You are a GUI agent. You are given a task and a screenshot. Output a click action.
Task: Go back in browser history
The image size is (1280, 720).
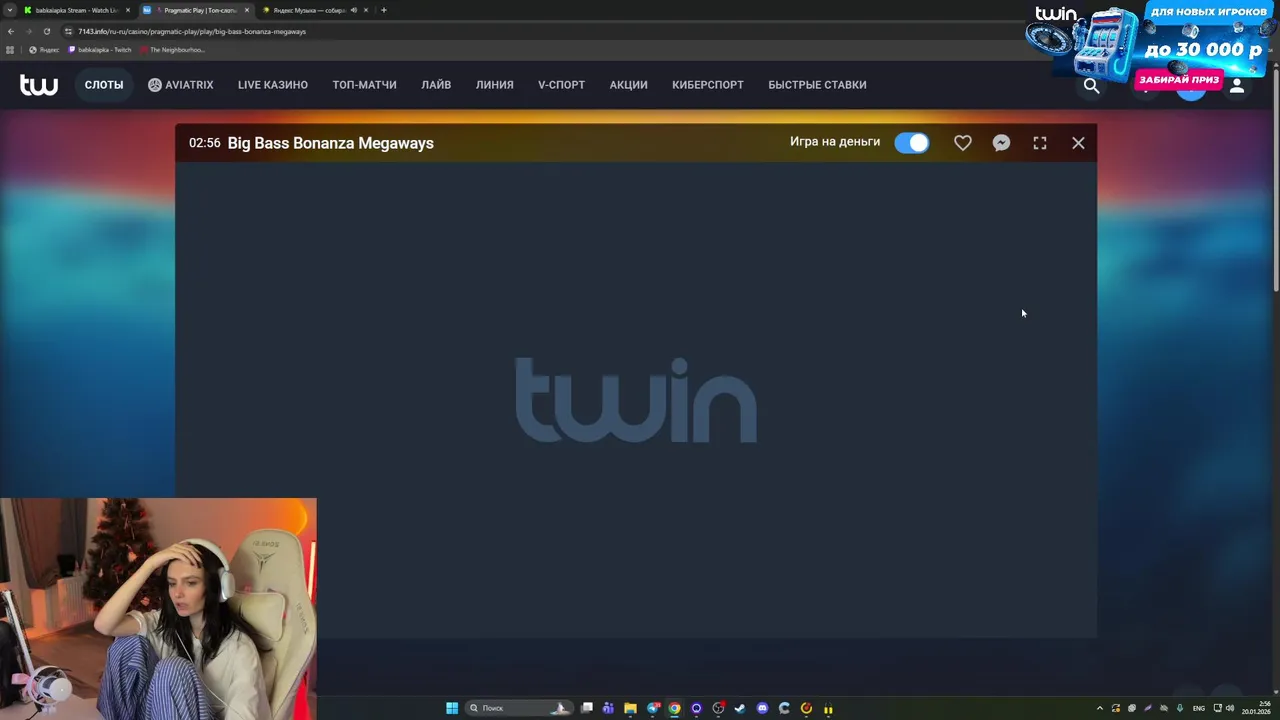coord(11,31)
